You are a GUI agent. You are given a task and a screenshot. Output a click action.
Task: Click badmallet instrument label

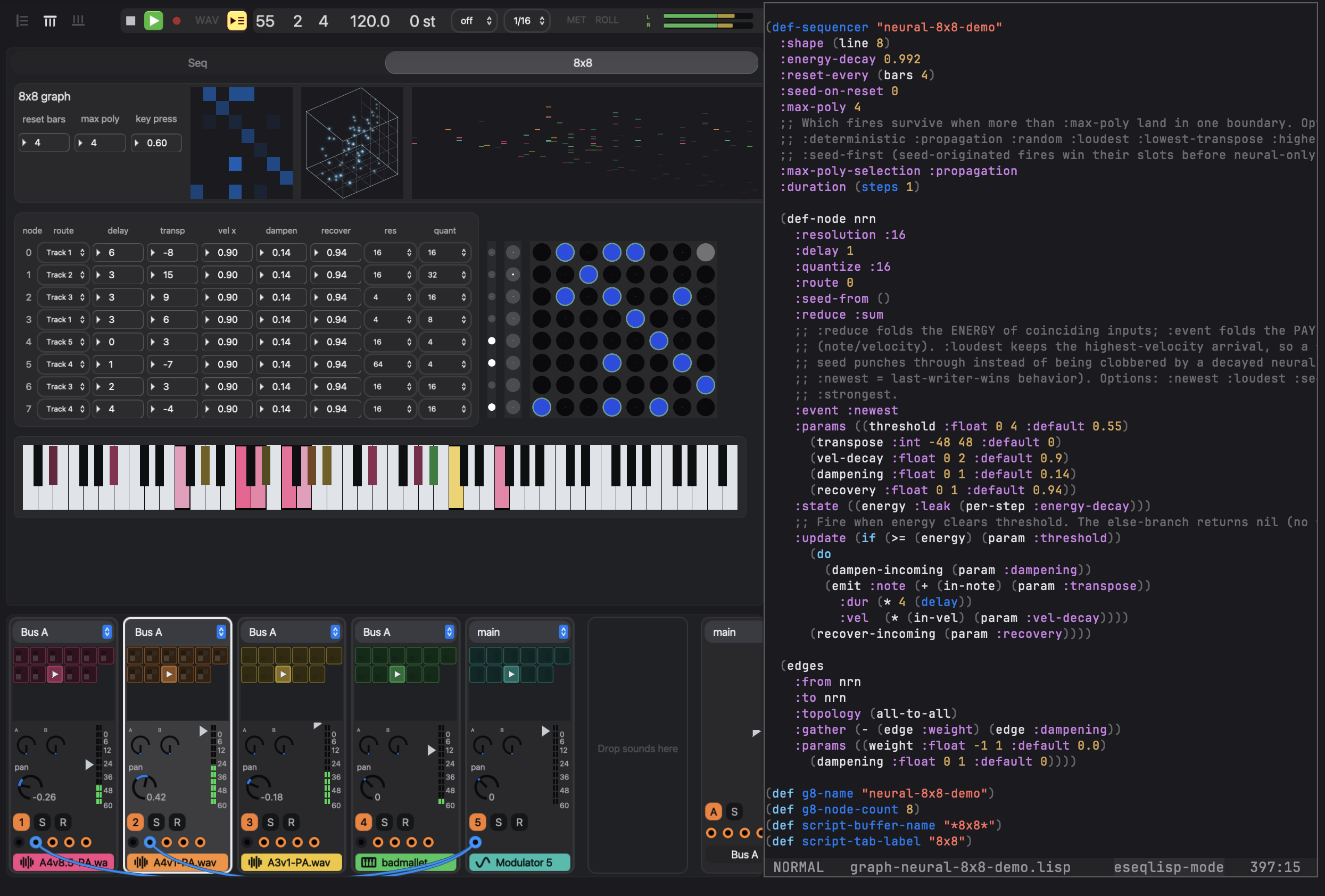(x=405, y=862)
